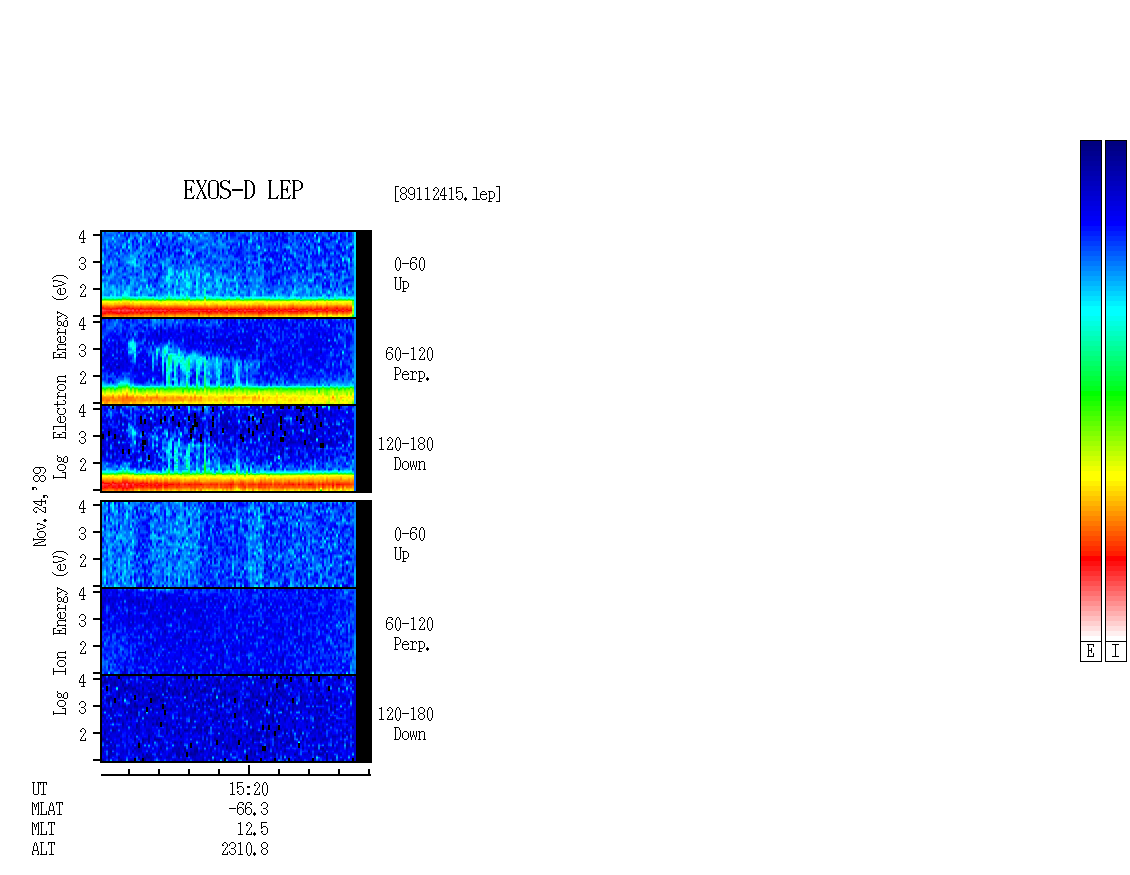Click the MLAT row label
Screen dimensions: 1130x875
click(x=47, y=809)
